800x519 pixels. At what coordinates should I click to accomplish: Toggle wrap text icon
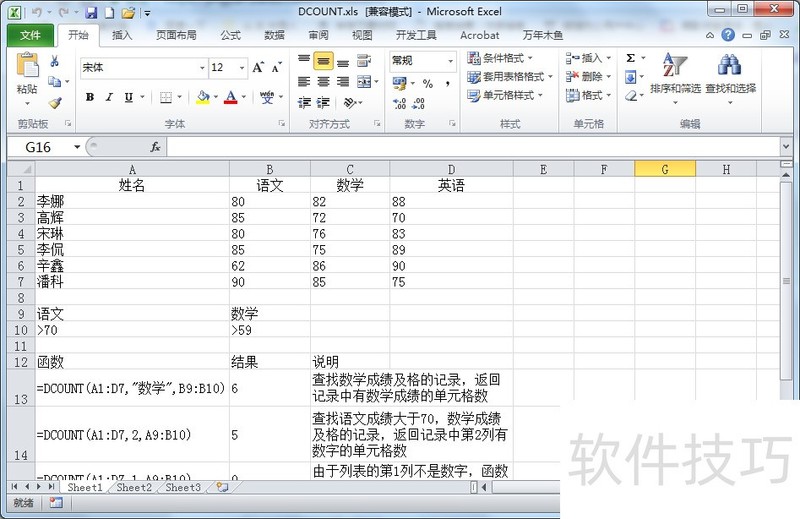click(364, 61)
